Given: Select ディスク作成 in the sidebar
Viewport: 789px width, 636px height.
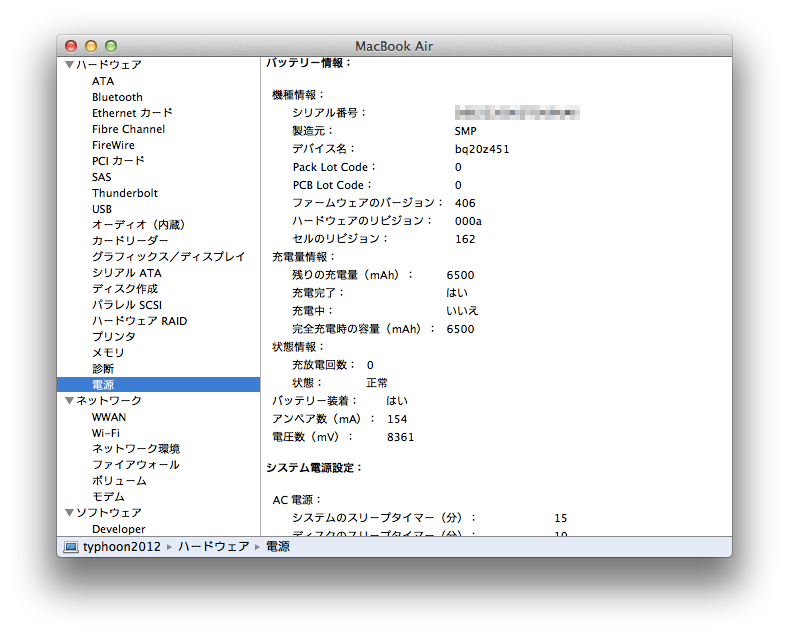Looking at the screenshot, I should [x=125, y=289].
